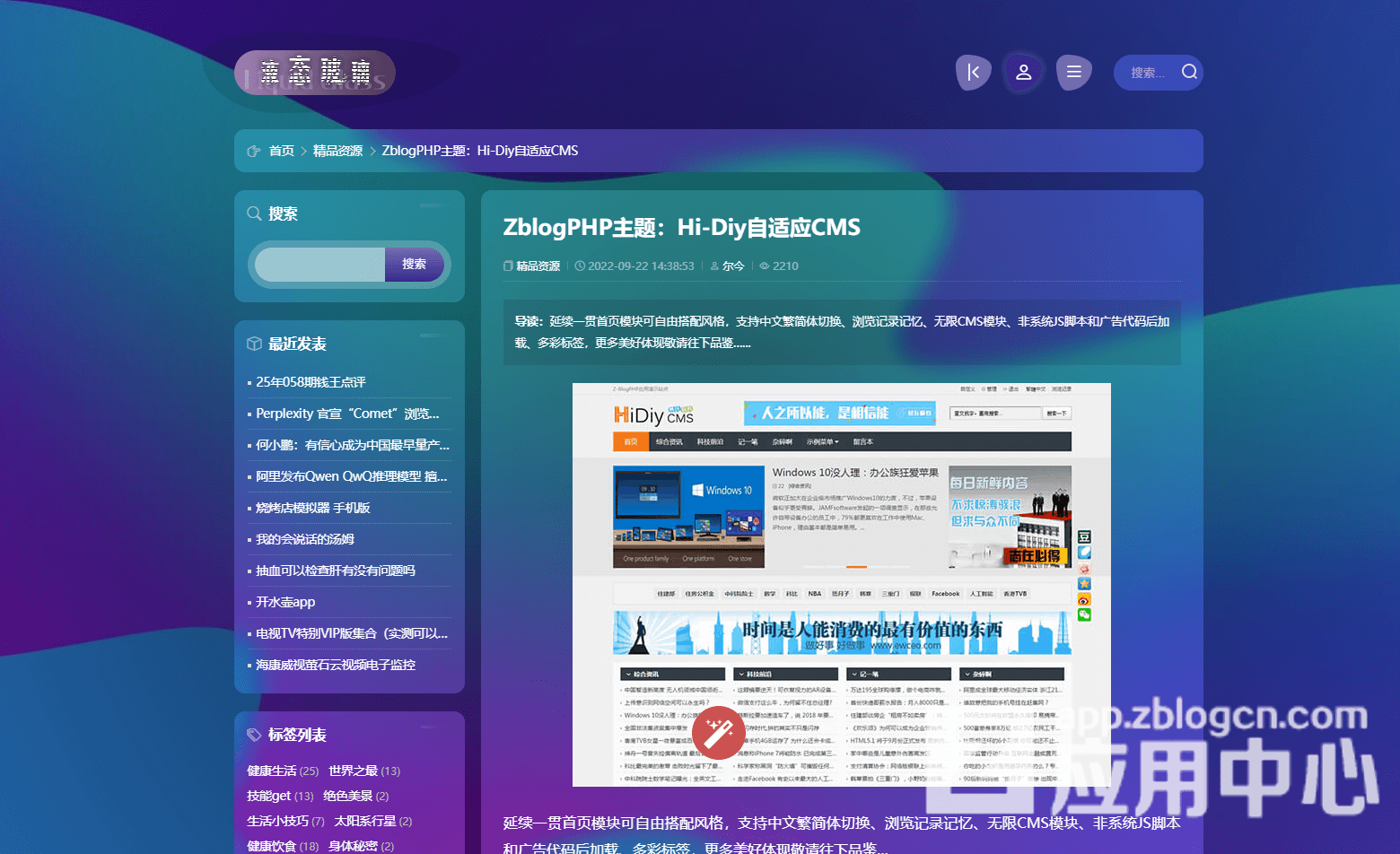
Task: Click the 搜索 widget magnifier icon
Action: point(255,213)
